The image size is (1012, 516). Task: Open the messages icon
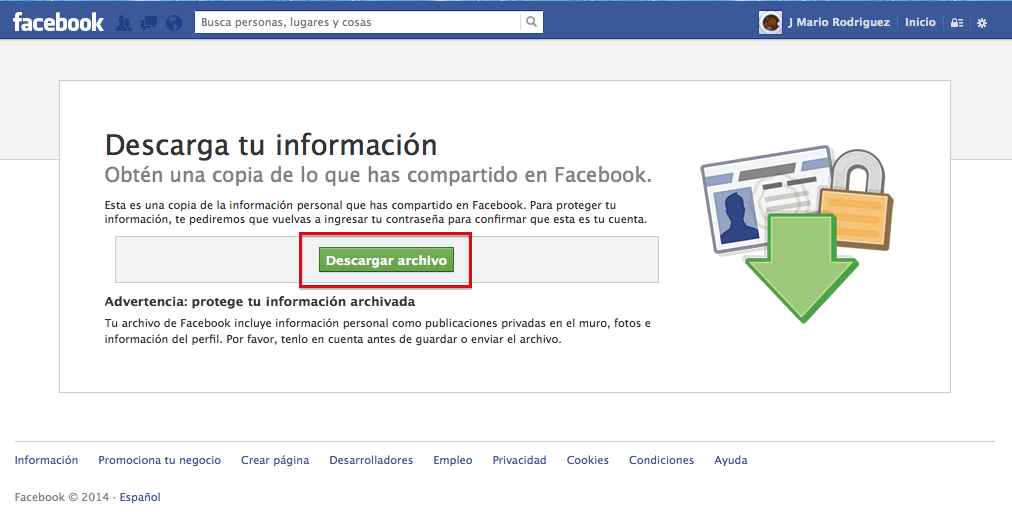pyautogui.click(x=149, y=23)
